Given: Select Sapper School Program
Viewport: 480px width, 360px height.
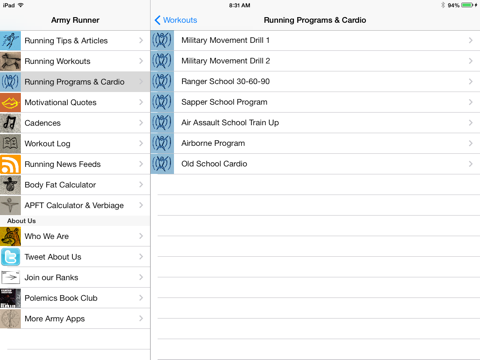Looking at the screenshot, I should click(x=315, y=102).
